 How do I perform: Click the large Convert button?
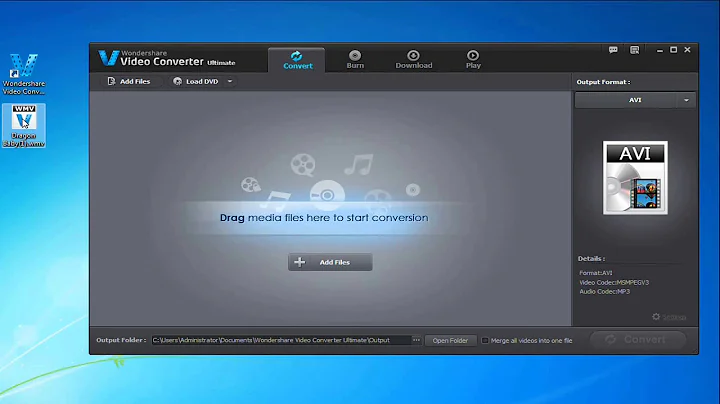(638, 340)
